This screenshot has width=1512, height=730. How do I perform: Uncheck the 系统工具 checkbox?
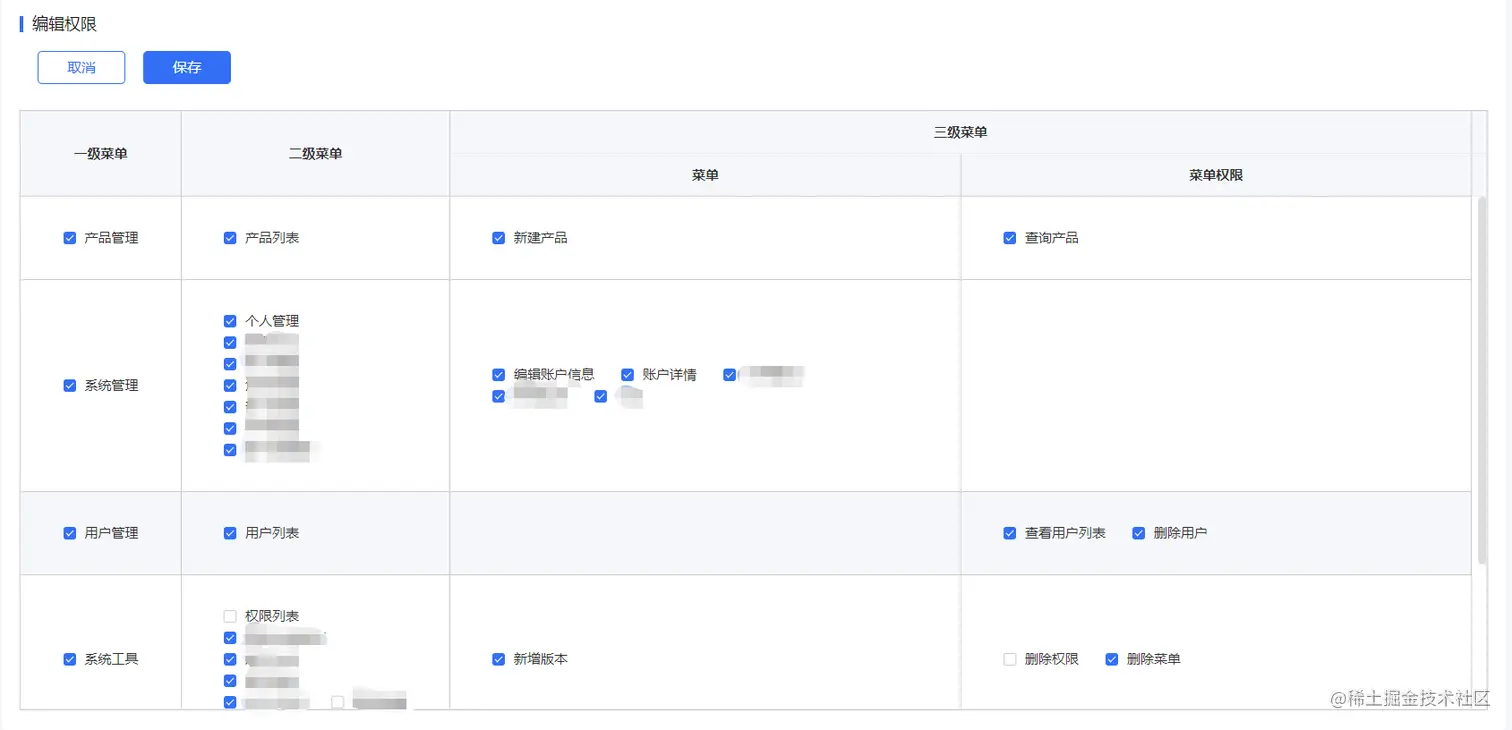70,659
